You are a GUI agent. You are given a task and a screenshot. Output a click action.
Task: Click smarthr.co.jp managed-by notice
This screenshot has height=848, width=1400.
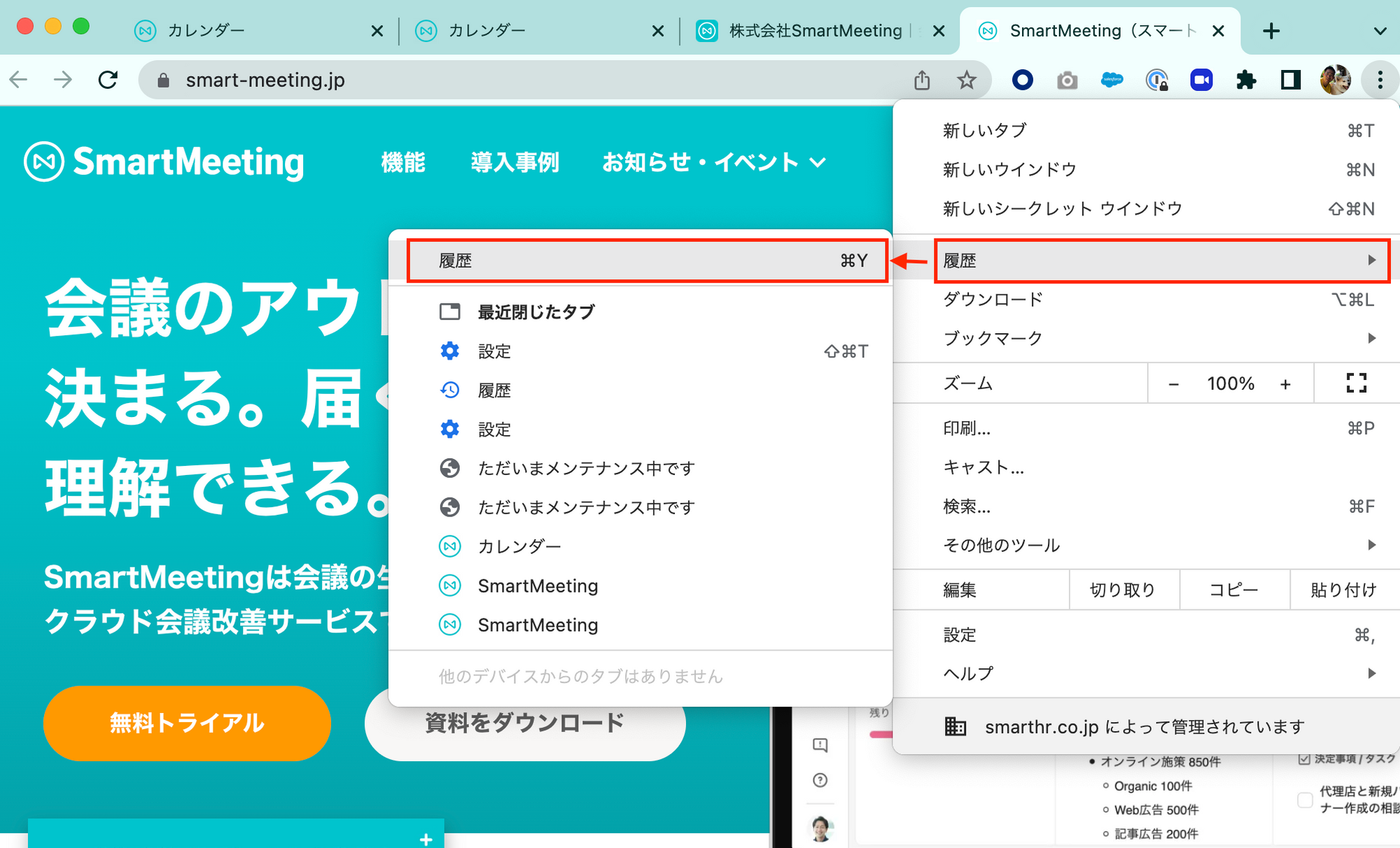(x=1147, y=727)
